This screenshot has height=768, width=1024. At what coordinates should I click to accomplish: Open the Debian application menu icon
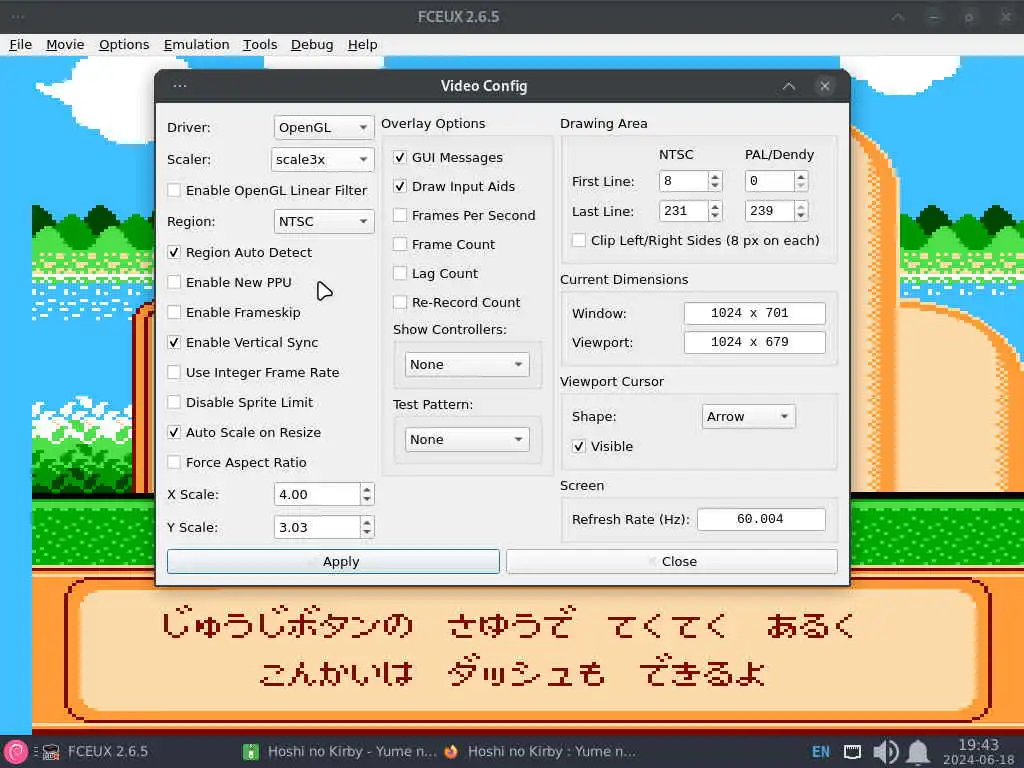16,752
